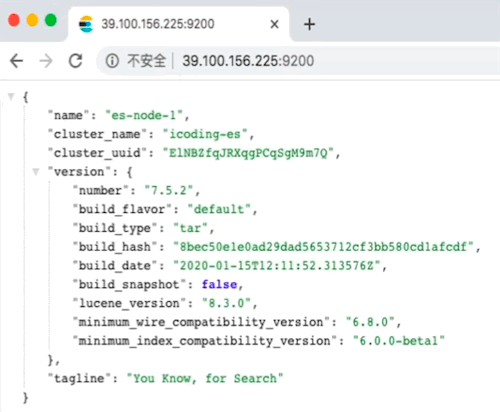Focus the address bar URL 39.100.156.225:9200

[x=248, y=61]
